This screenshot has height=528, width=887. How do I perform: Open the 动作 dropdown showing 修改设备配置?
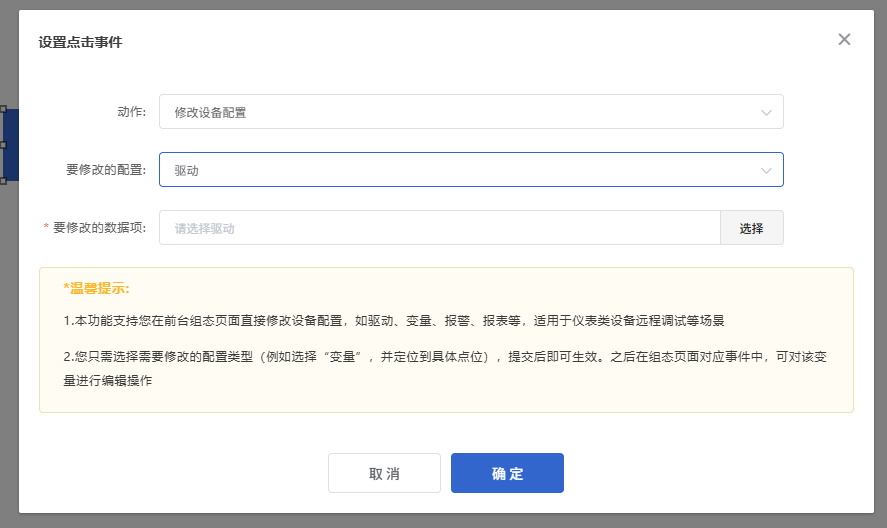pyautogui.click(x=460, y=112)
